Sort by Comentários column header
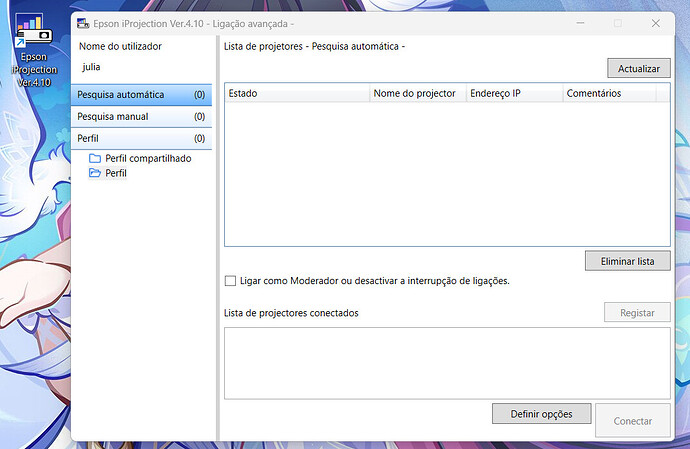This screenshot has width=690, height=449. (609, 93)
